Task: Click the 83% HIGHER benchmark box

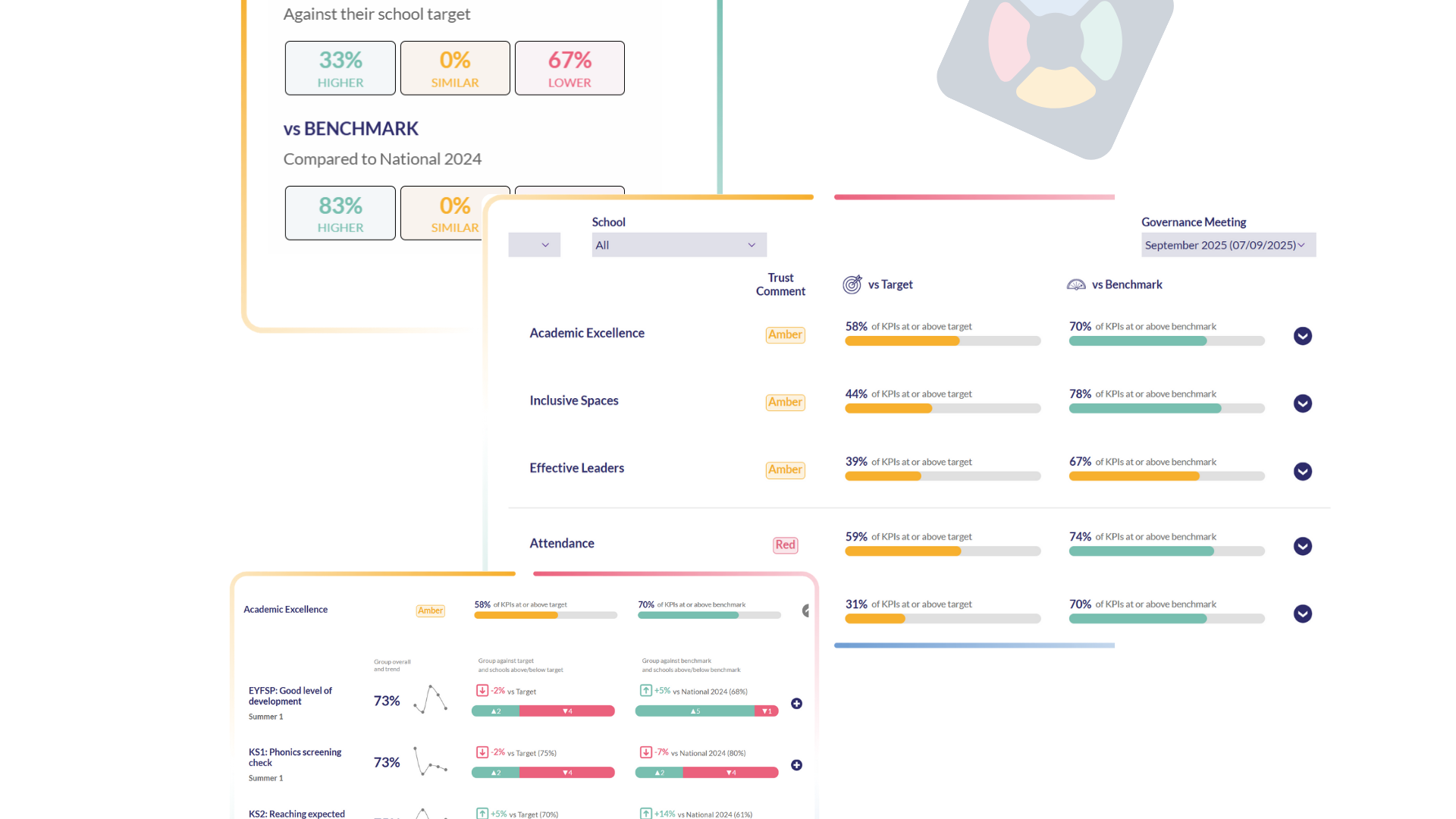Action: pyautogui.click(x=340, y=213)
